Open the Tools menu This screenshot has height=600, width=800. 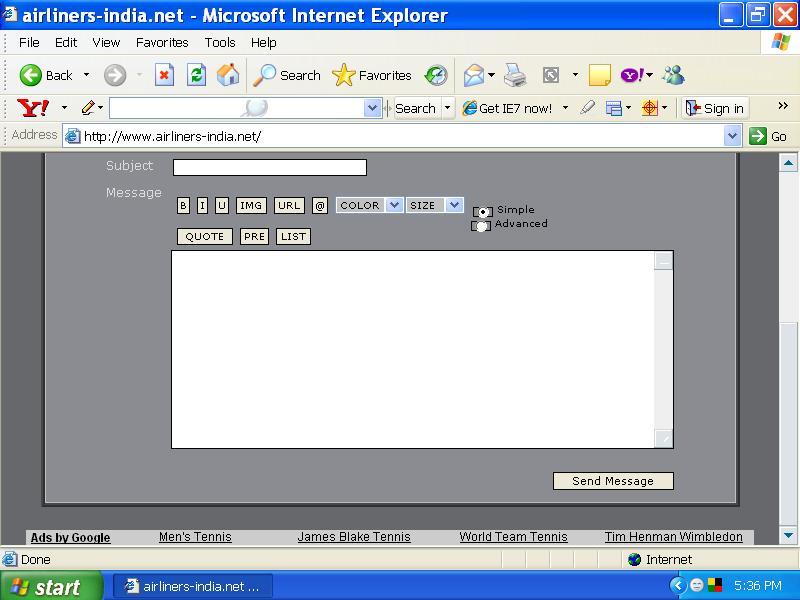(x=220, y=42)
